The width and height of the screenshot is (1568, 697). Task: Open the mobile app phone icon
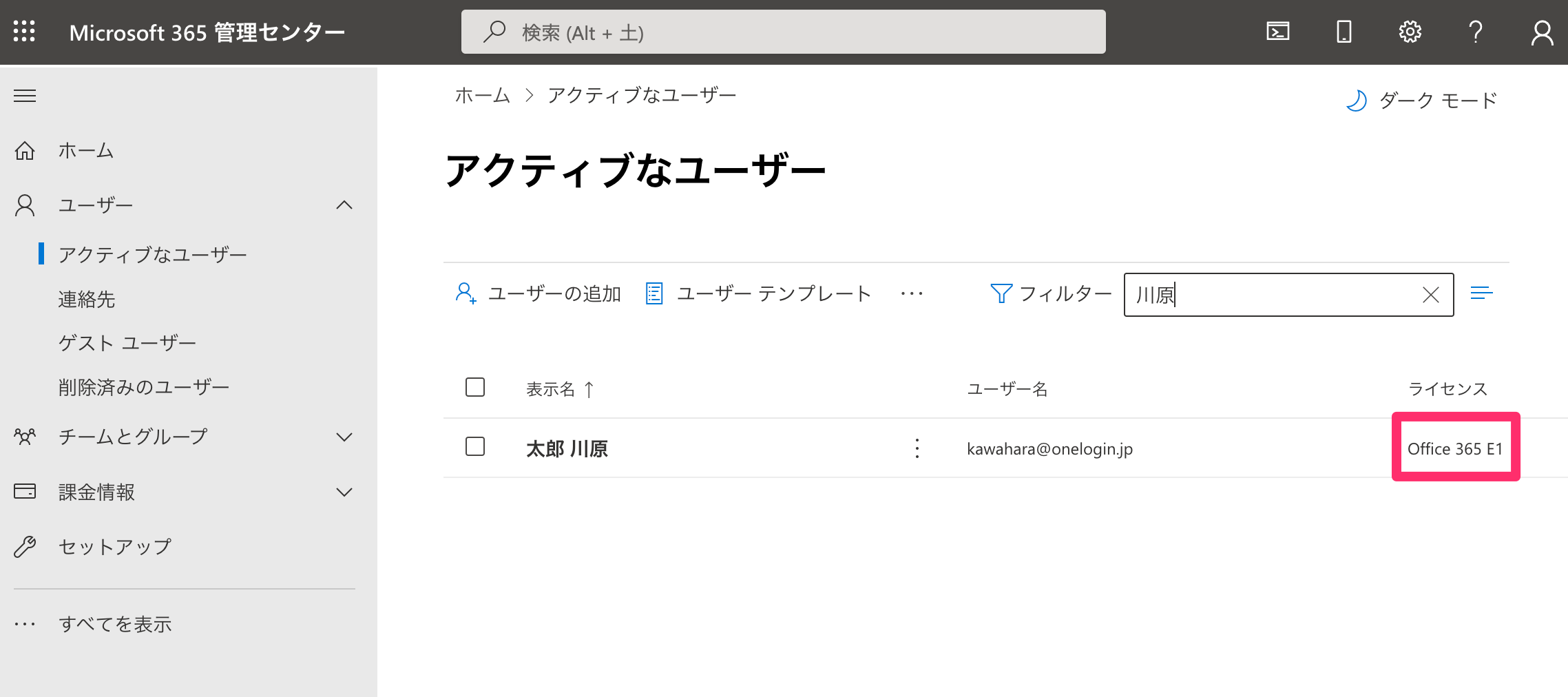(1344, 32)
